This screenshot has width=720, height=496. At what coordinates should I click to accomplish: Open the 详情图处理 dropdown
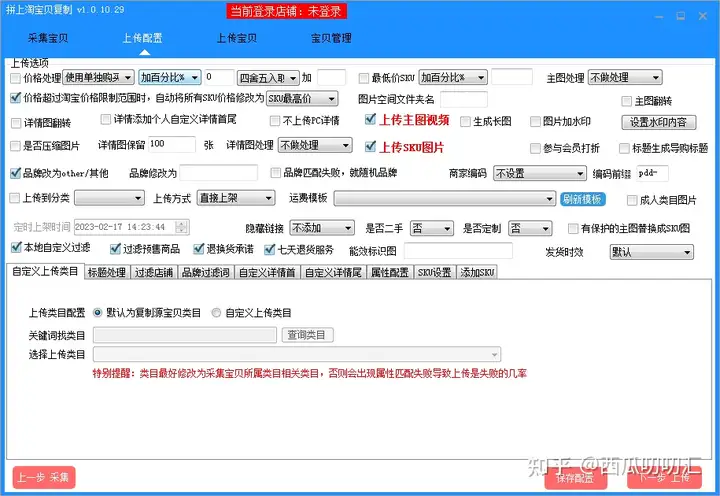click(315, 145)
